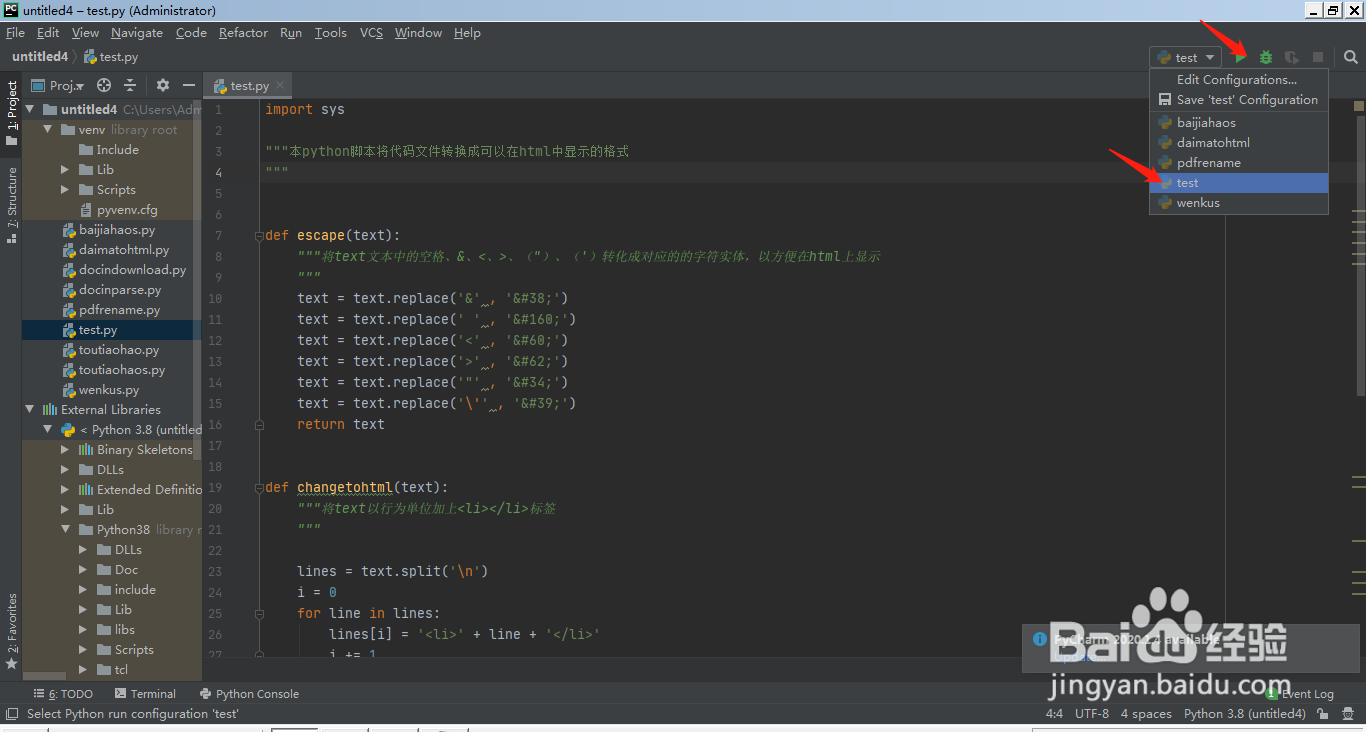
Task: Click test.py breadcrumb in navigation bar
Action: click(x=111, y=57)
